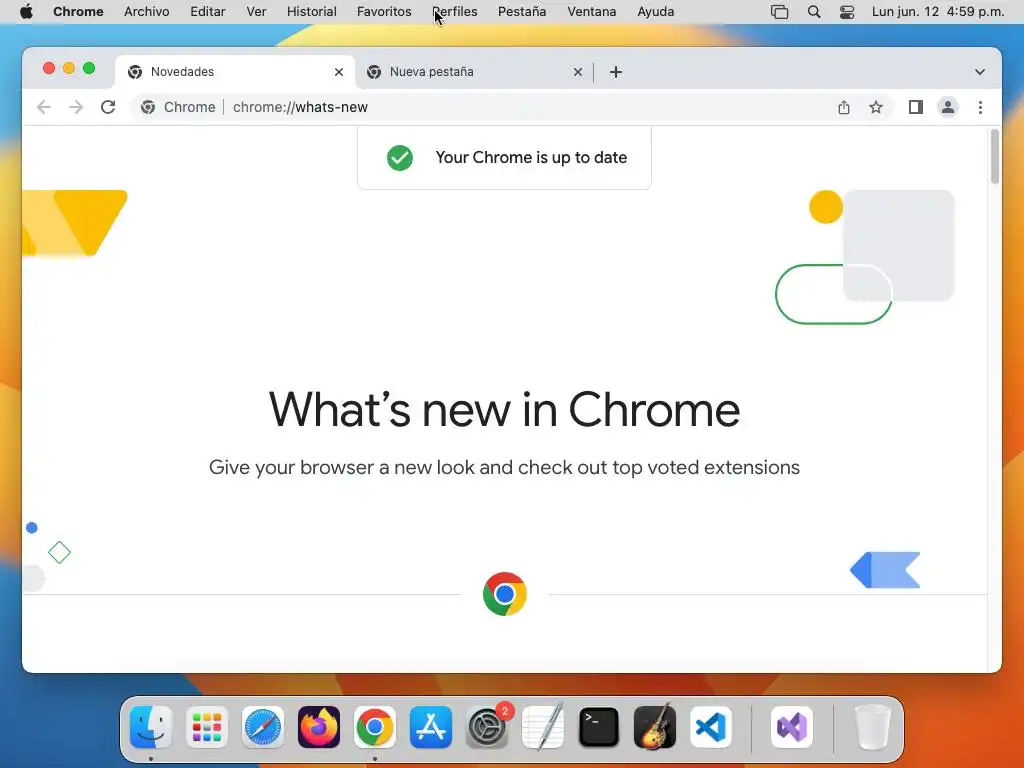Open Stage Manager icon in menu bar
1024x768 pixels.
pos(779,12)
